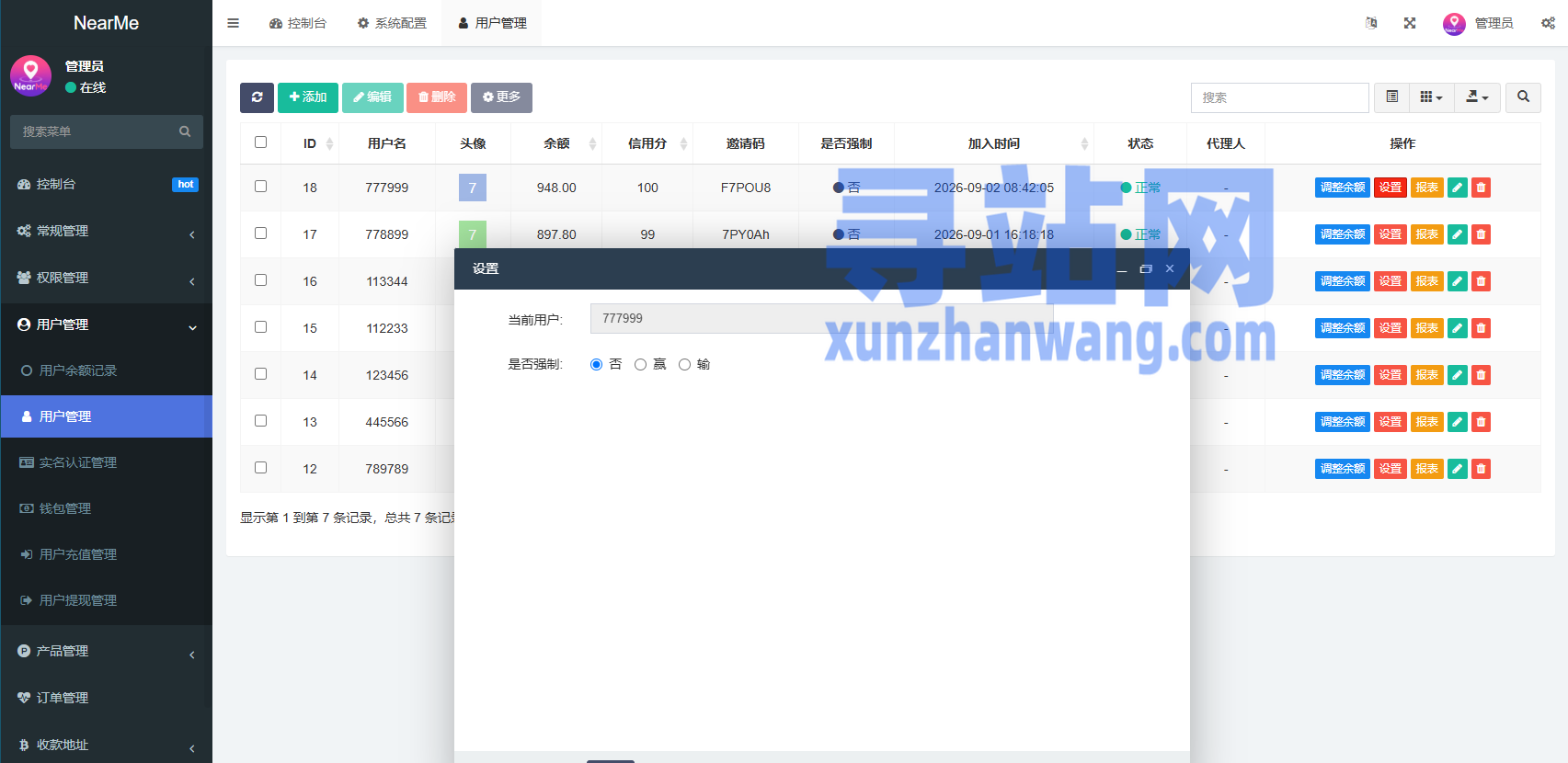Check the select-all checkbox in table header
1568x763 pixels.
tap(261, 142)
